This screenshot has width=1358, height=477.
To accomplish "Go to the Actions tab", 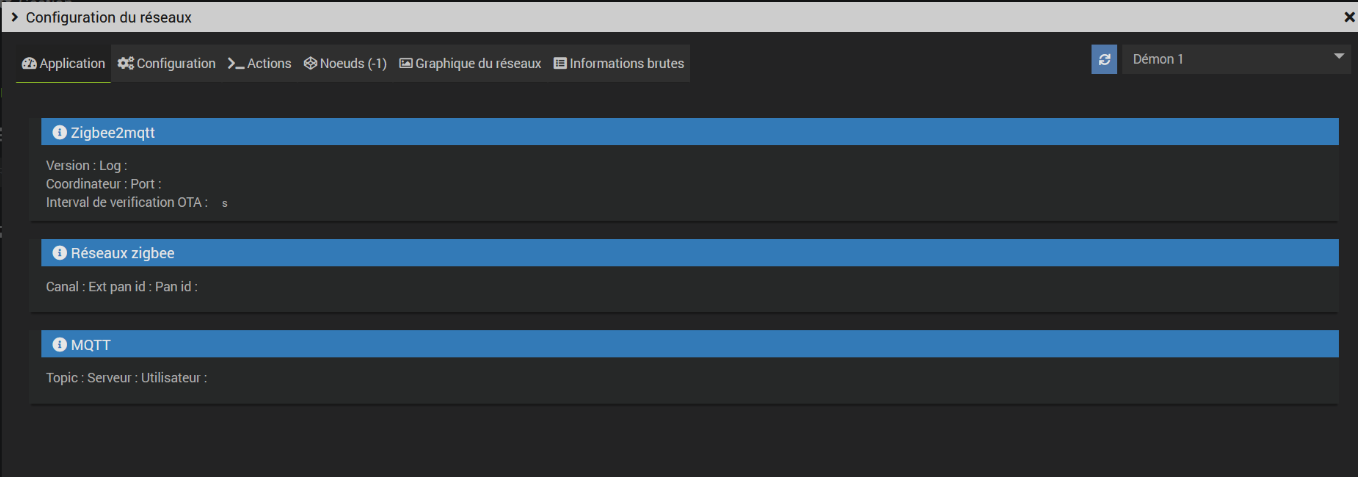I will tap(259, 63).
